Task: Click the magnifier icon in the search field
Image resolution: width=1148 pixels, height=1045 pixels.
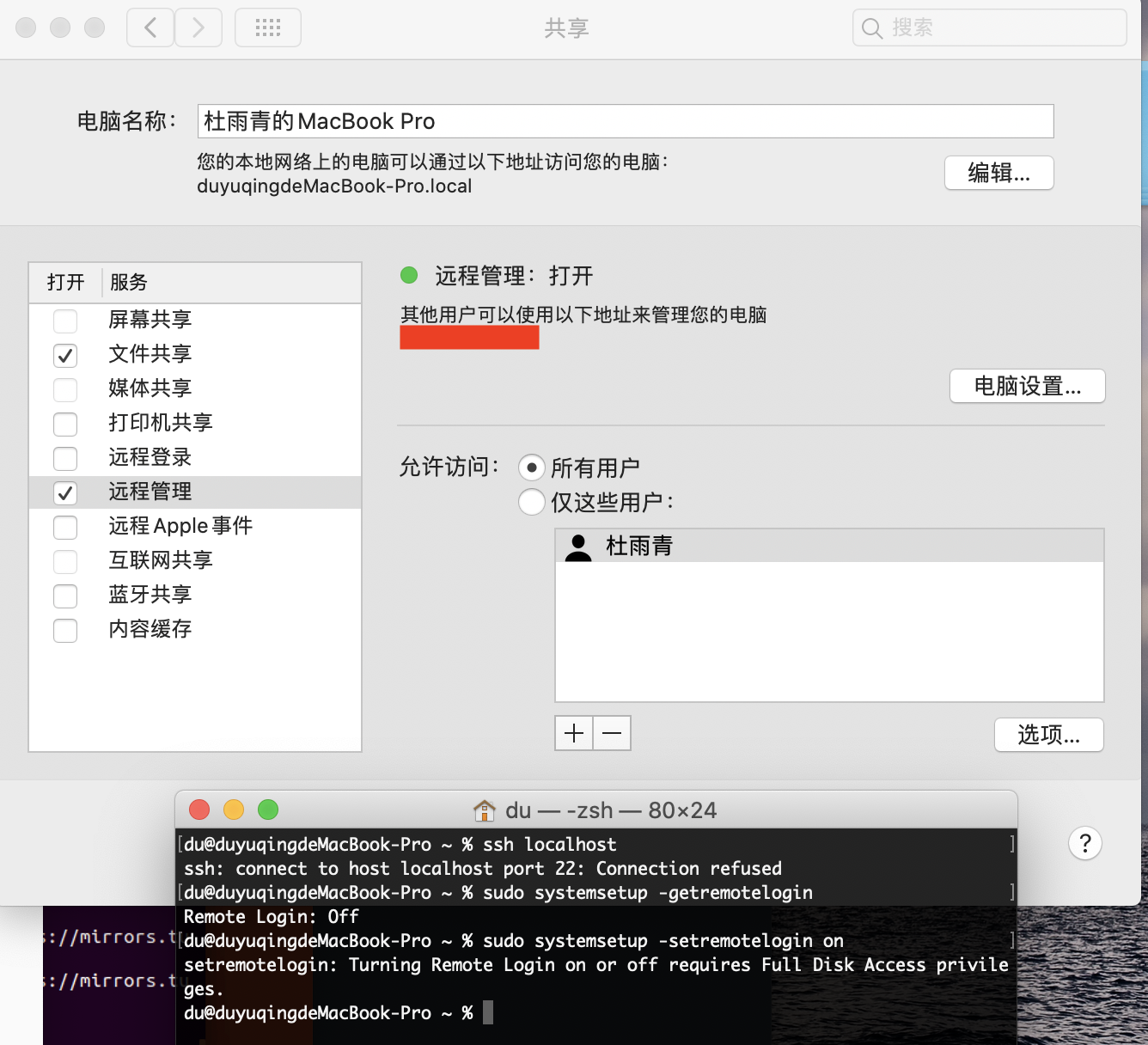Action: pyautogui.click(x=872, y=28)
